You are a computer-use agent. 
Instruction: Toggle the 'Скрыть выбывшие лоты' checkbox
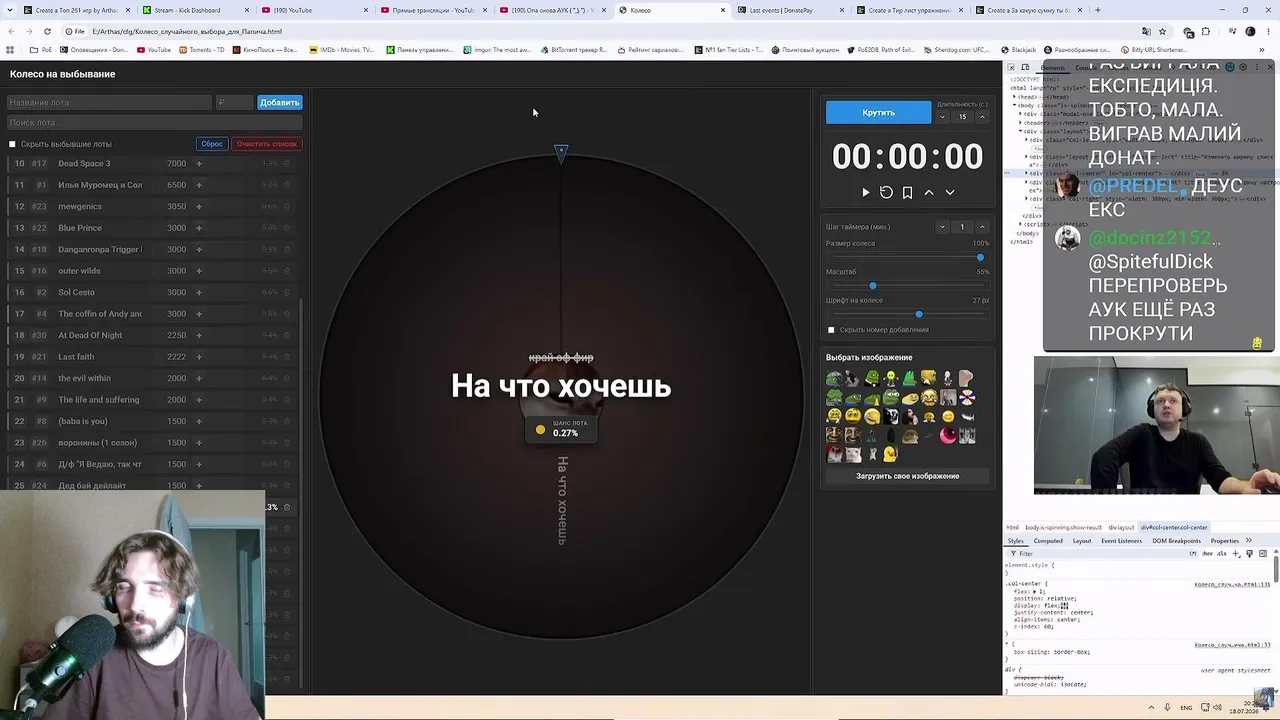coord(13,144)
